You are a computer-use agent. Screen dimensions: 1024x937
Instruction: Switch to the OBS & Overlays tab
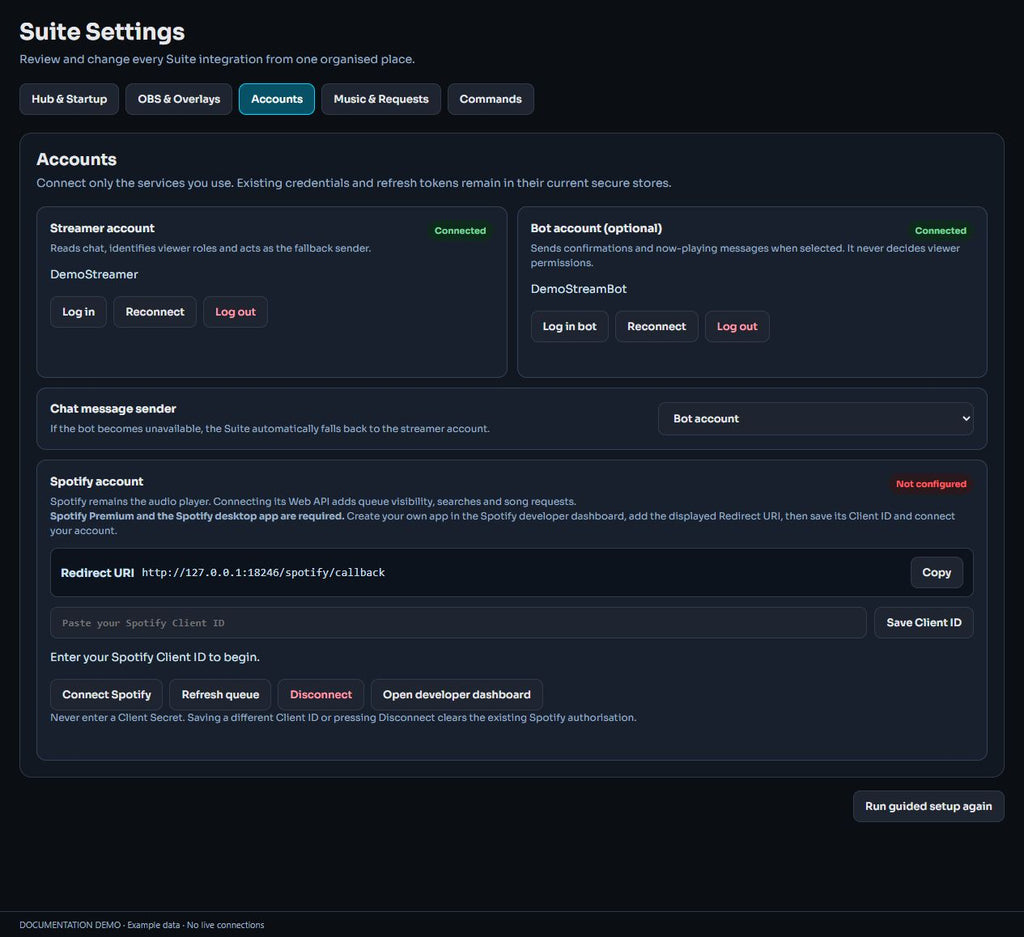pos(179,99)
